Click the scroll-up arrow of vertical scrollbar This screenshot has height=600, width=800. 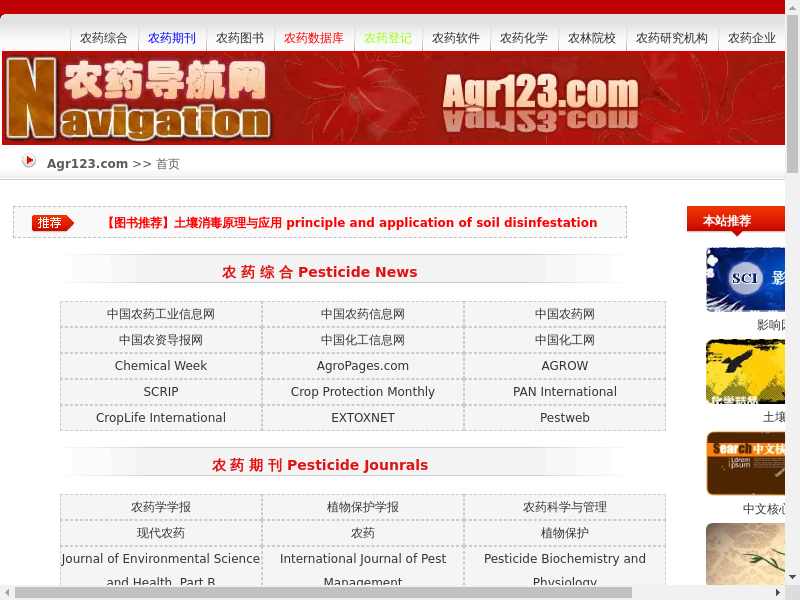(792, 6)
